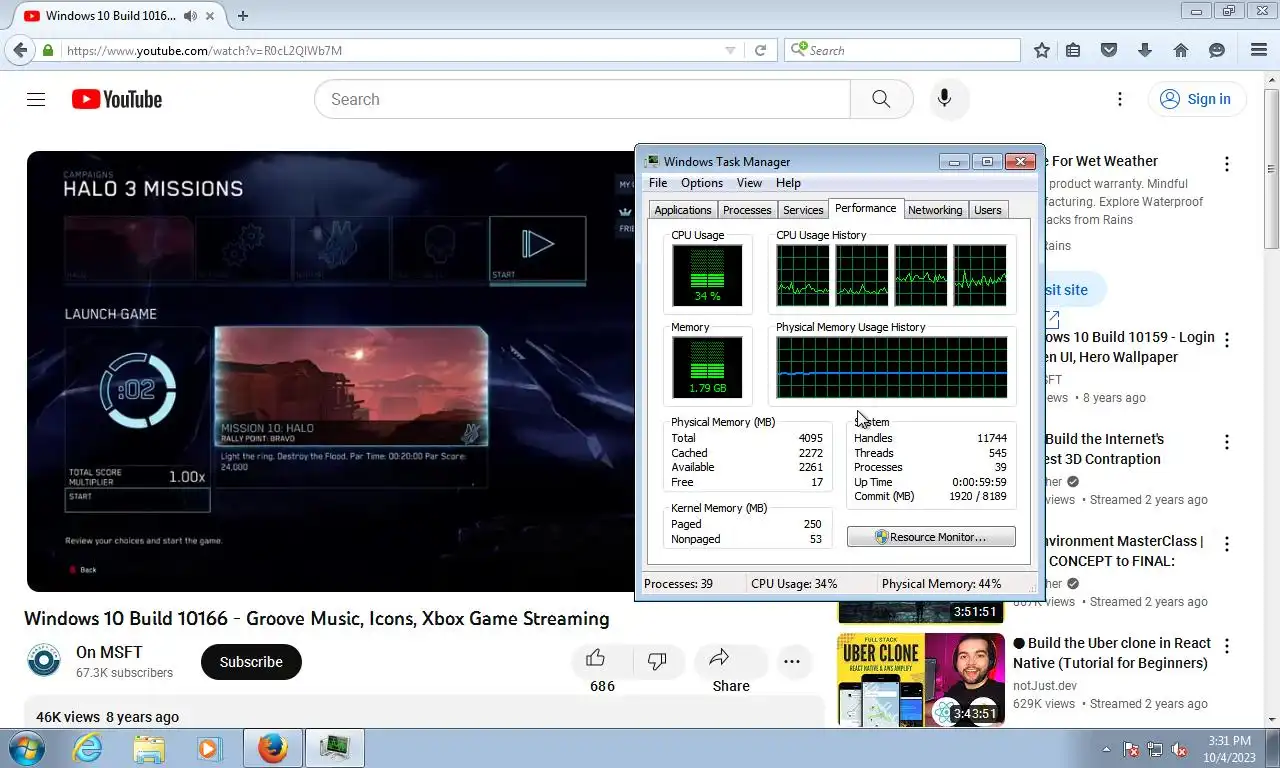The image size is (1280, 768).
Task: Click the Memory 1.79 GB gauge
Action: pyautogui.click(x=707, y=367)
